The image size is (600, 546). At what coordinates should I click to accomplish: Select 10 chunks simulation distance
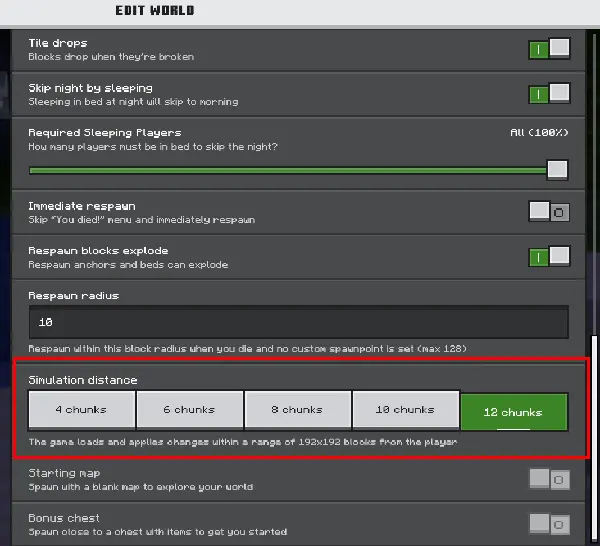(x=406, y=410)
